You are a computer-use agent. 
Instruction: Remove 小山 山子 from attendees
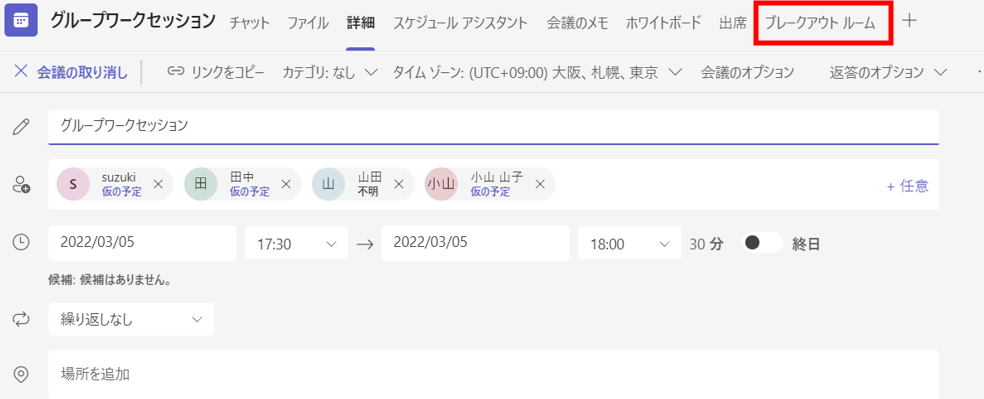coord(540,184)
